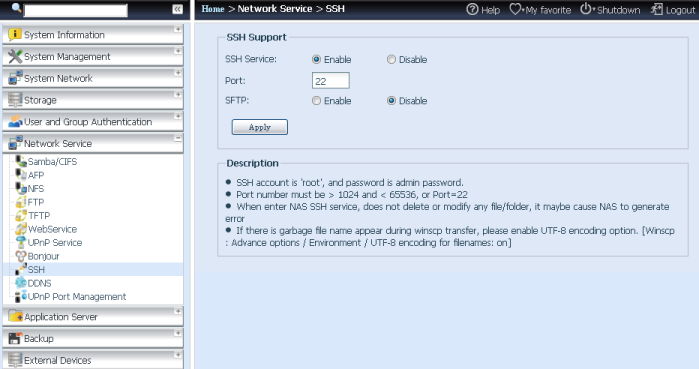Expand the System Management section plus button
Screen dimensions: 699x369
(177, 51)
